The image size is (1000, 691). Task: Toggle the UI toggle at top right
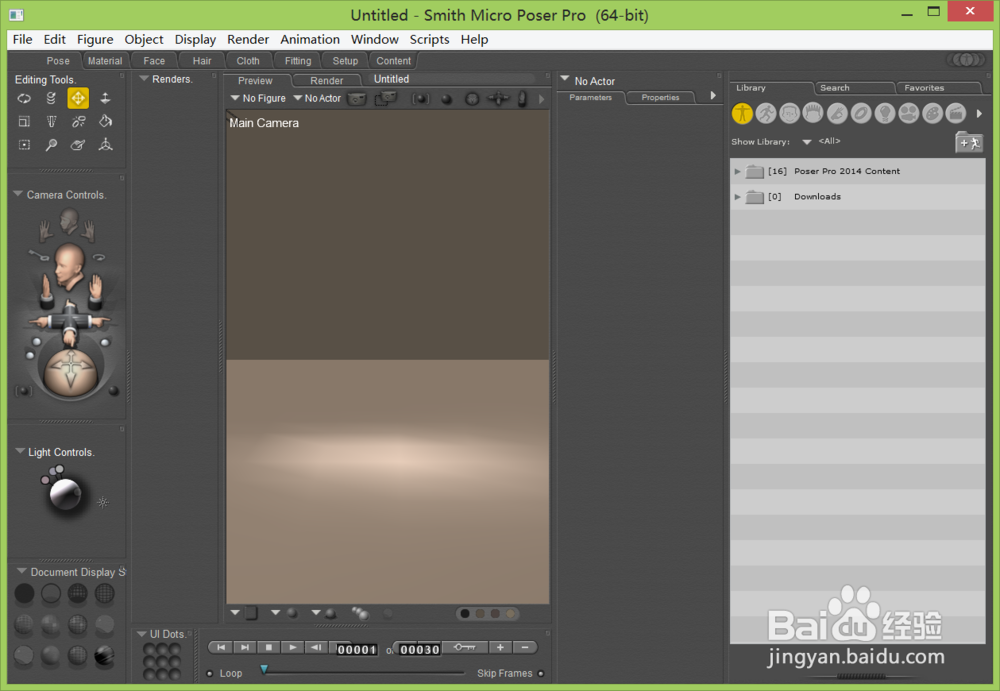[967, 60]
